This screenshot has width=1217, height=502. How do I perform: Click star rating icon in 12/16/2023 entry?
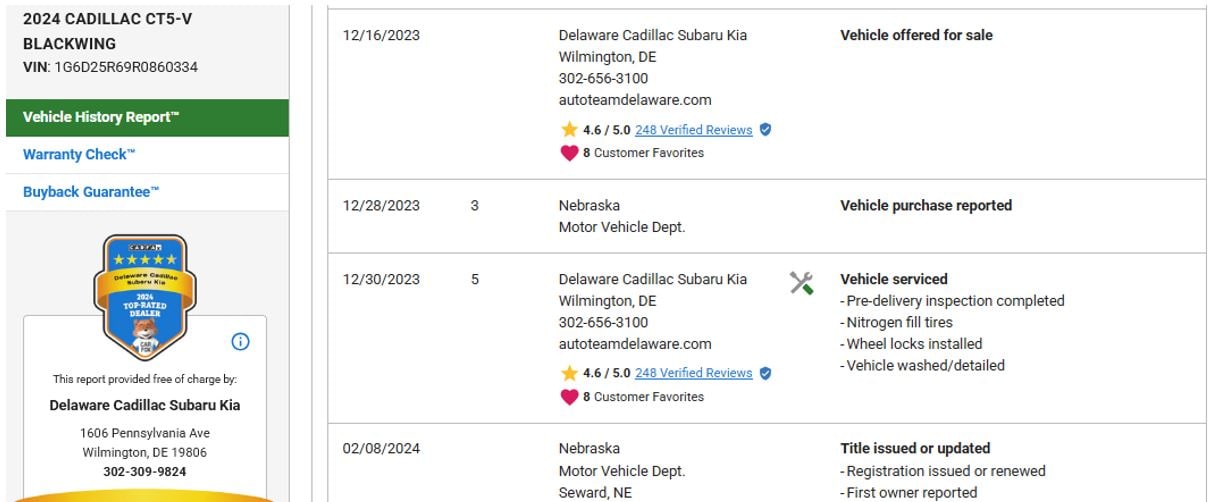[569, 130]
